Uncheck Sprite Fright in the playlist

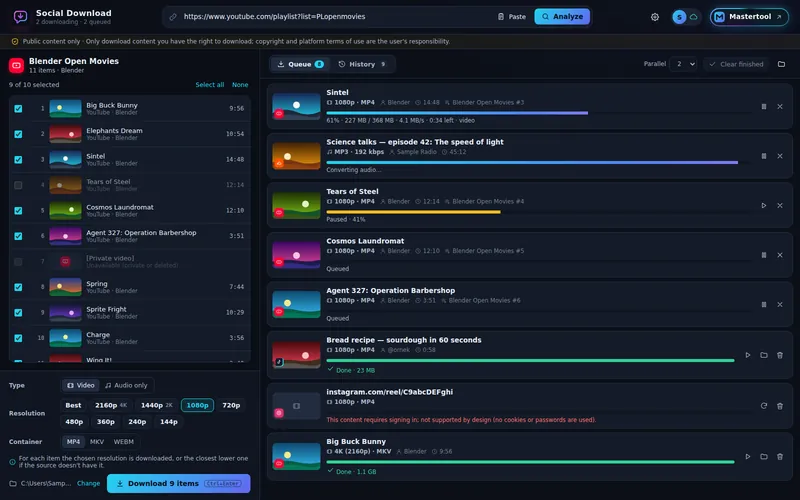coord(18,313)
